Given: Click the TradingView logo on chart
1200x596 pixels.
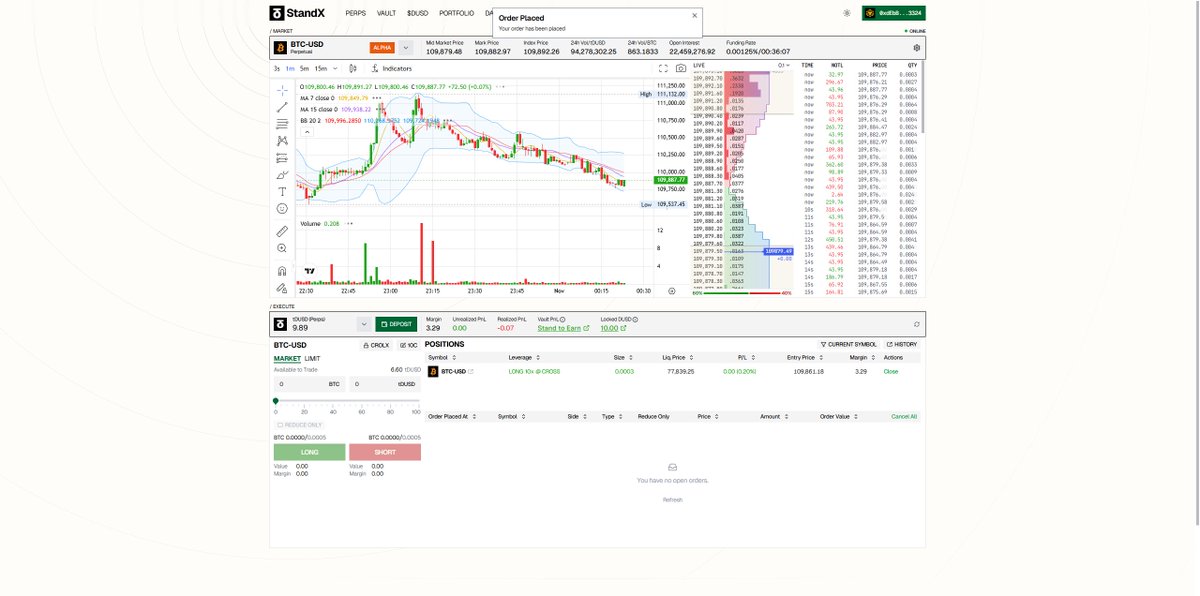Looking at the screenshot, I should click(310, 270).
